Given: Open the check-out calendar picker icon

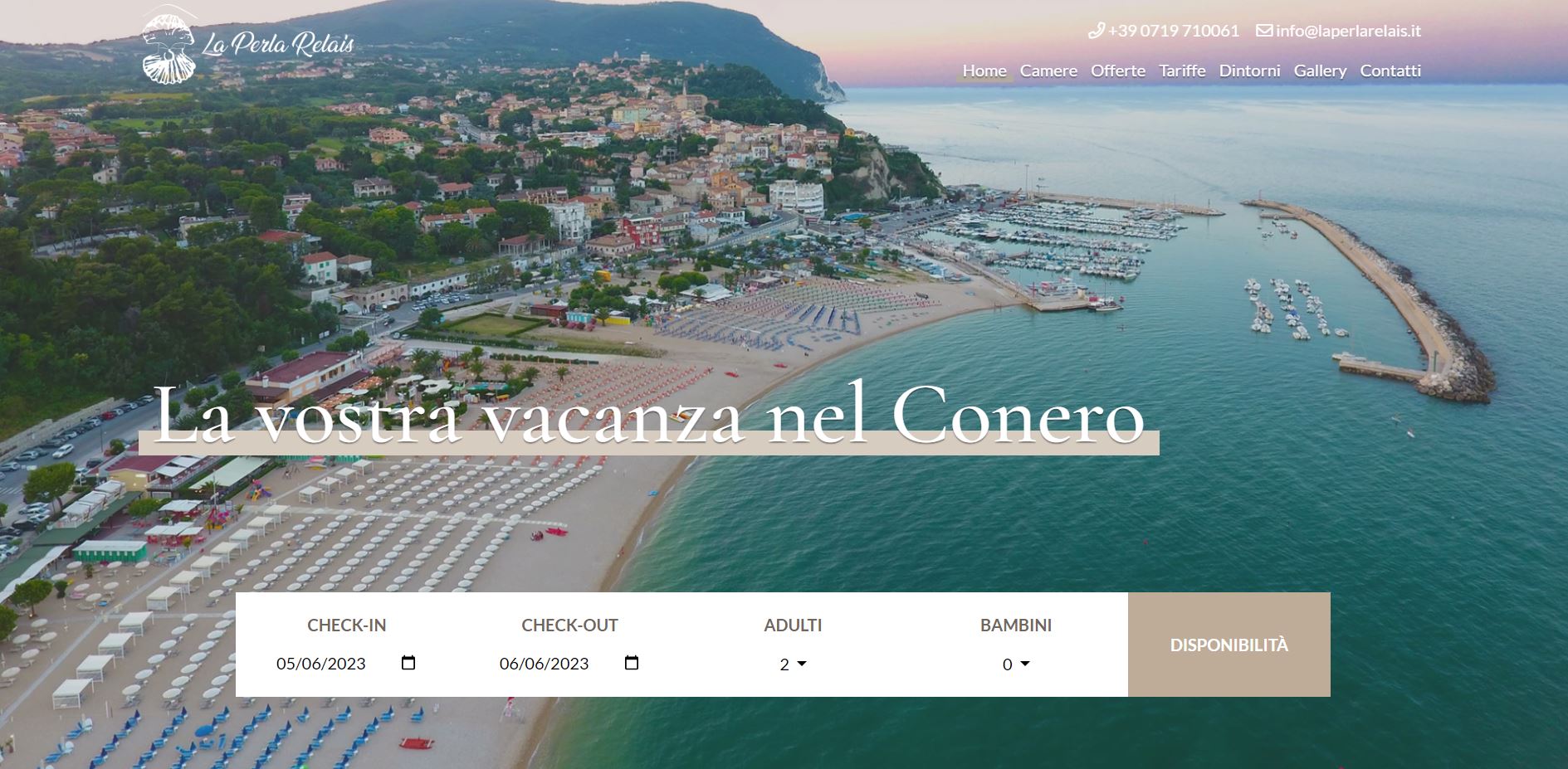Looking at the screenshot, I should (x=632, y=663).
